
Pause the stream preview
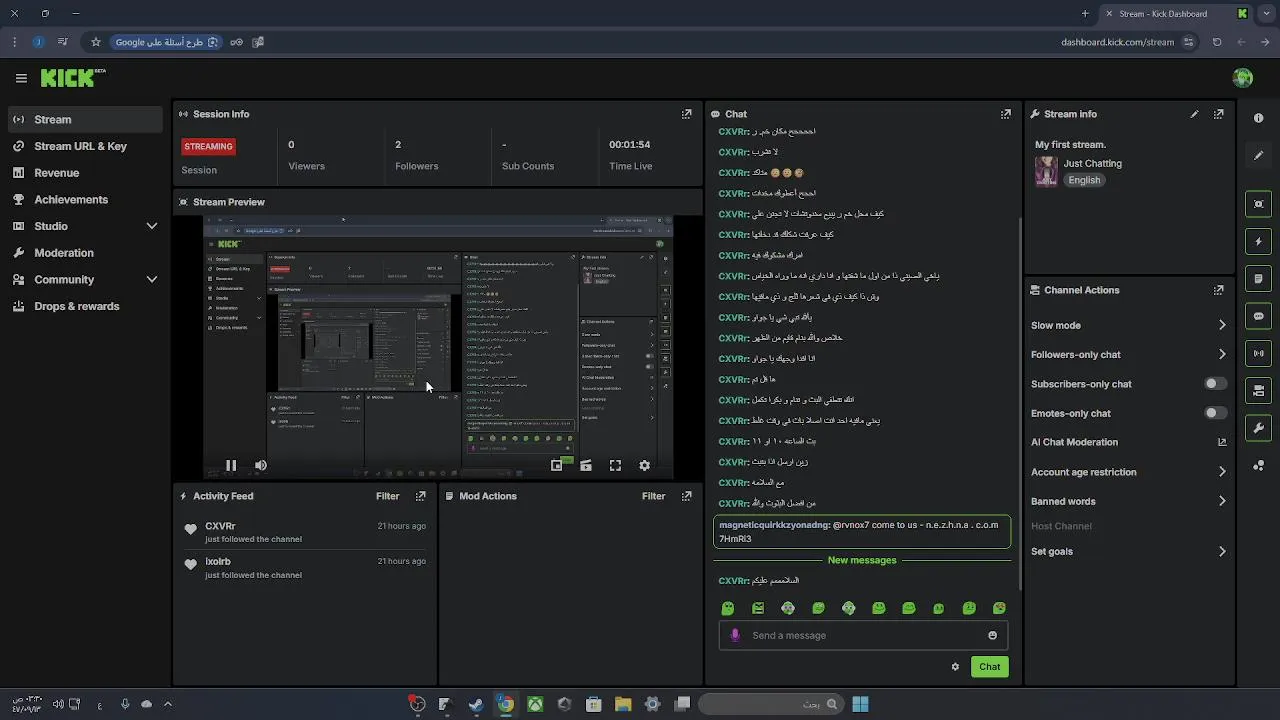pos(231,465)
